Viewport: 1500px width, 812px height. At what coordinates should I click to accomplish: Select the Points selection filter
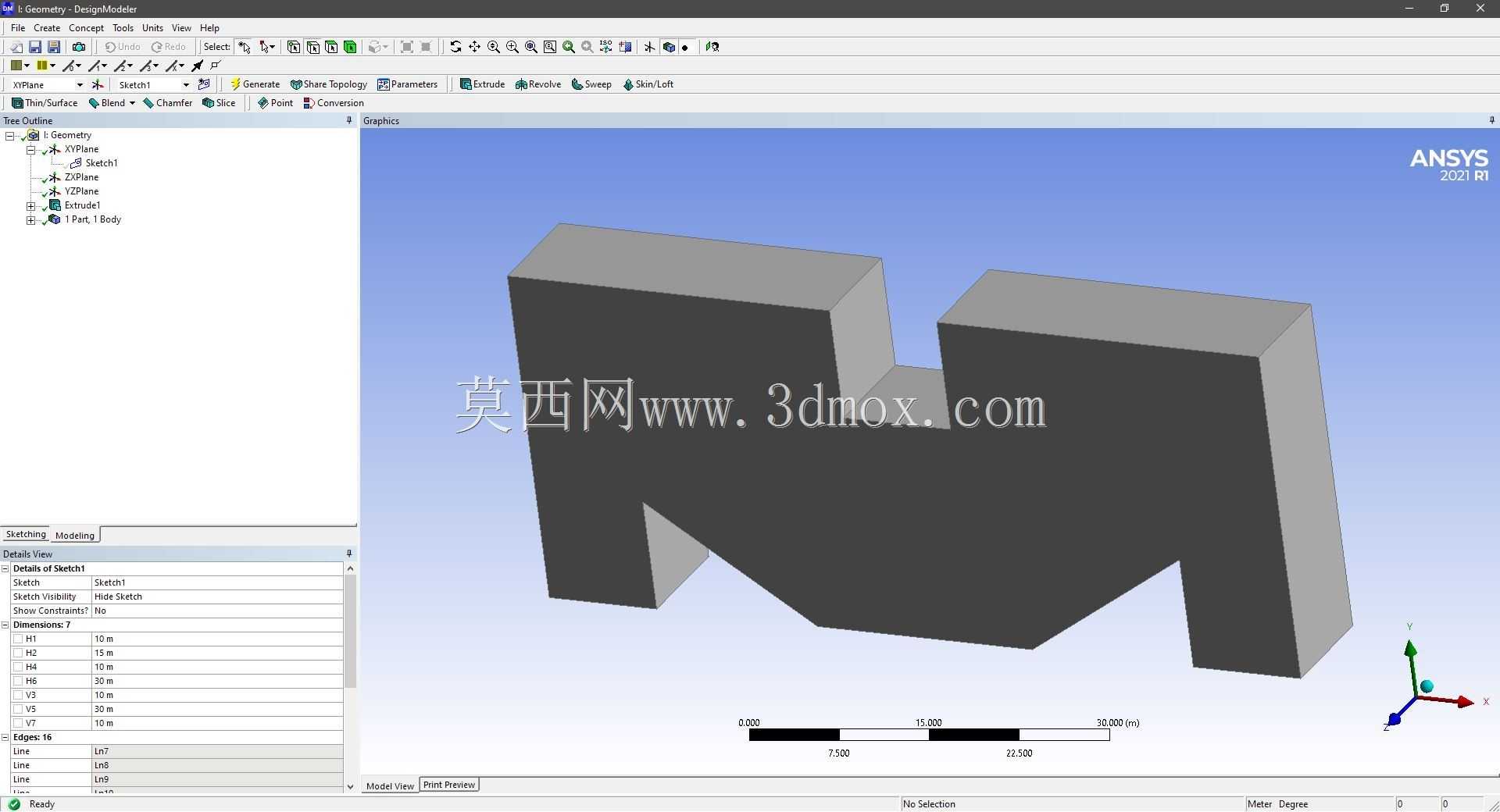coord(294,47)
